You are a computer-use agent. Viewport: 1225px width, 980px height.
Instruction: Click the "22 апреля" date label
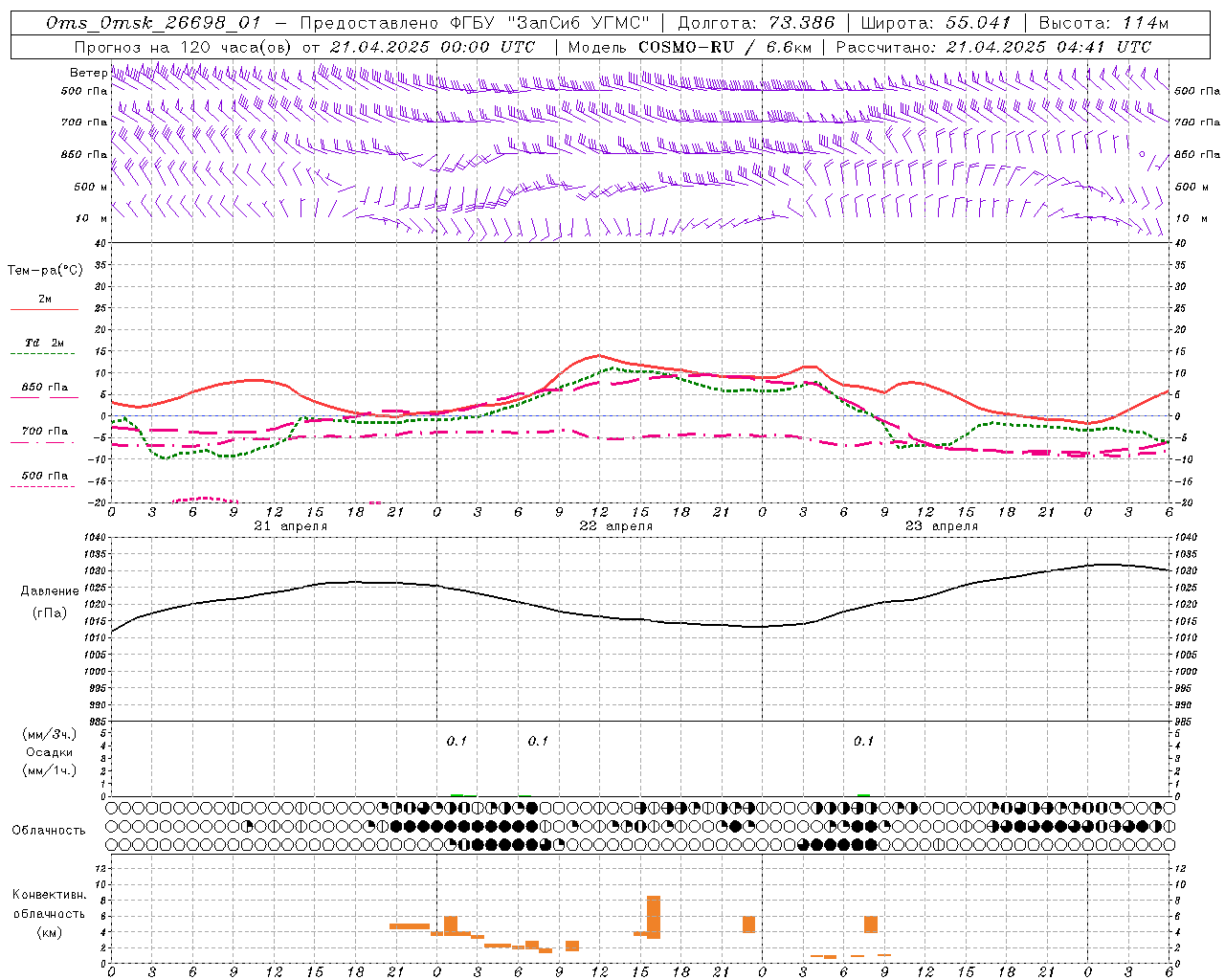click(616, 526)
